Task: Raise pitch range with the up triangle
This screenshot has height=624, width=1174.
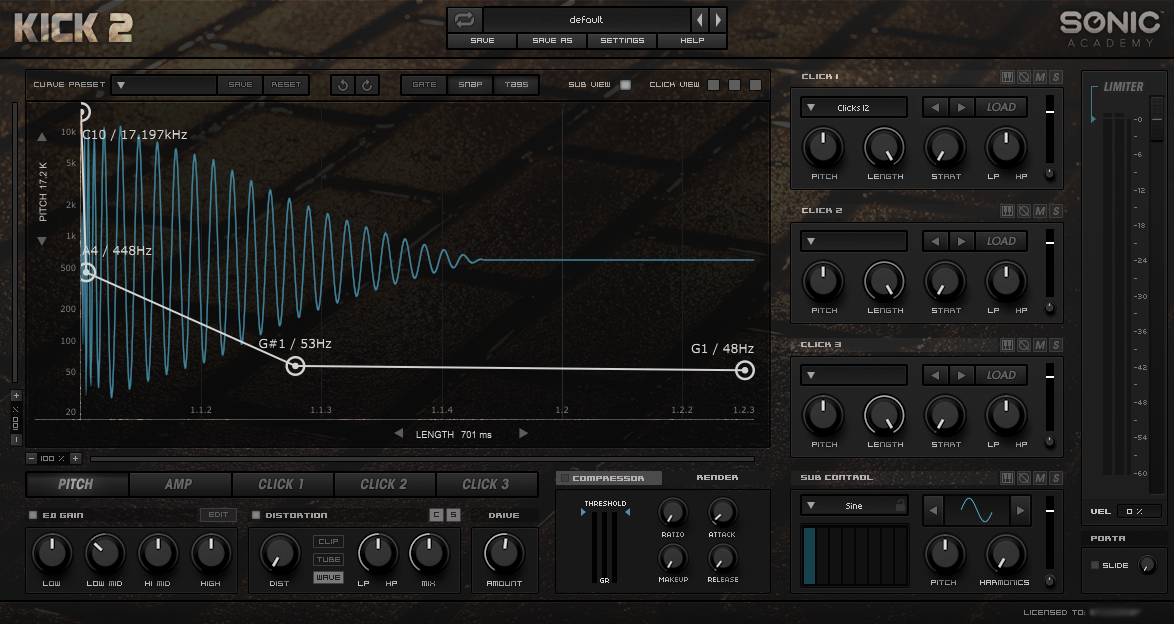Action: pos(42,137)
